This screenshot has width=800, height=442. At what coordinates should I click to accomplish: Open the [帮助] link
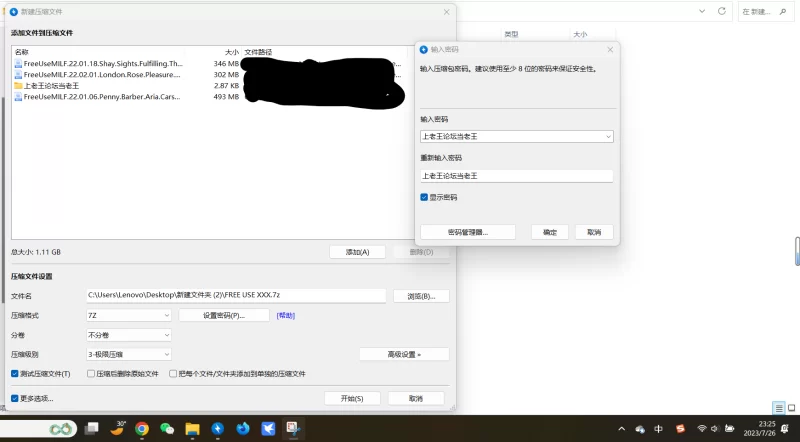pyautogui.click(x=286, y=315)
